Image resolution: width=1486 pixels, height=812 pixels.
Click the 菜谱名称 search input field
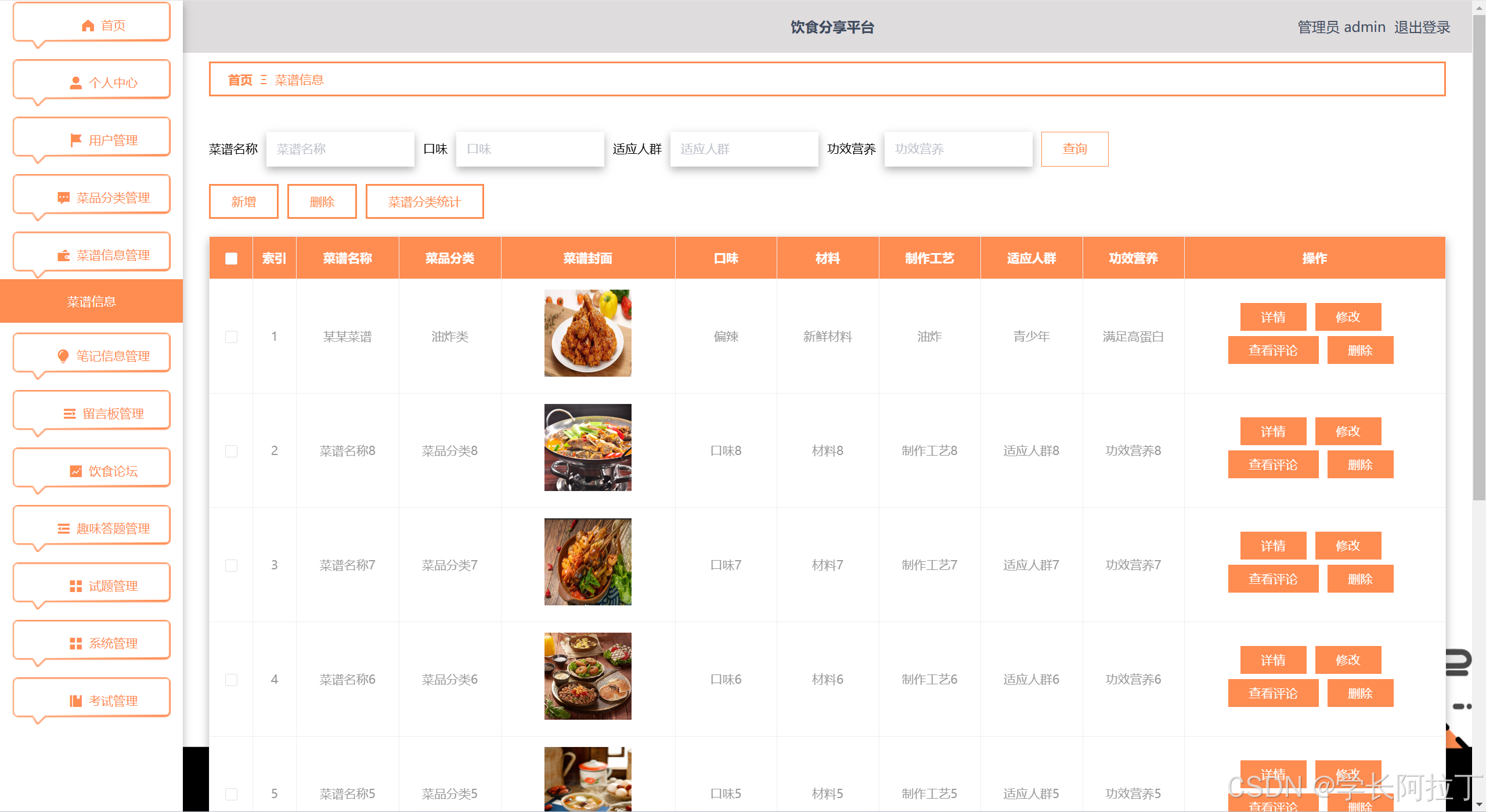pyautogui.click(x=340, y=149)
